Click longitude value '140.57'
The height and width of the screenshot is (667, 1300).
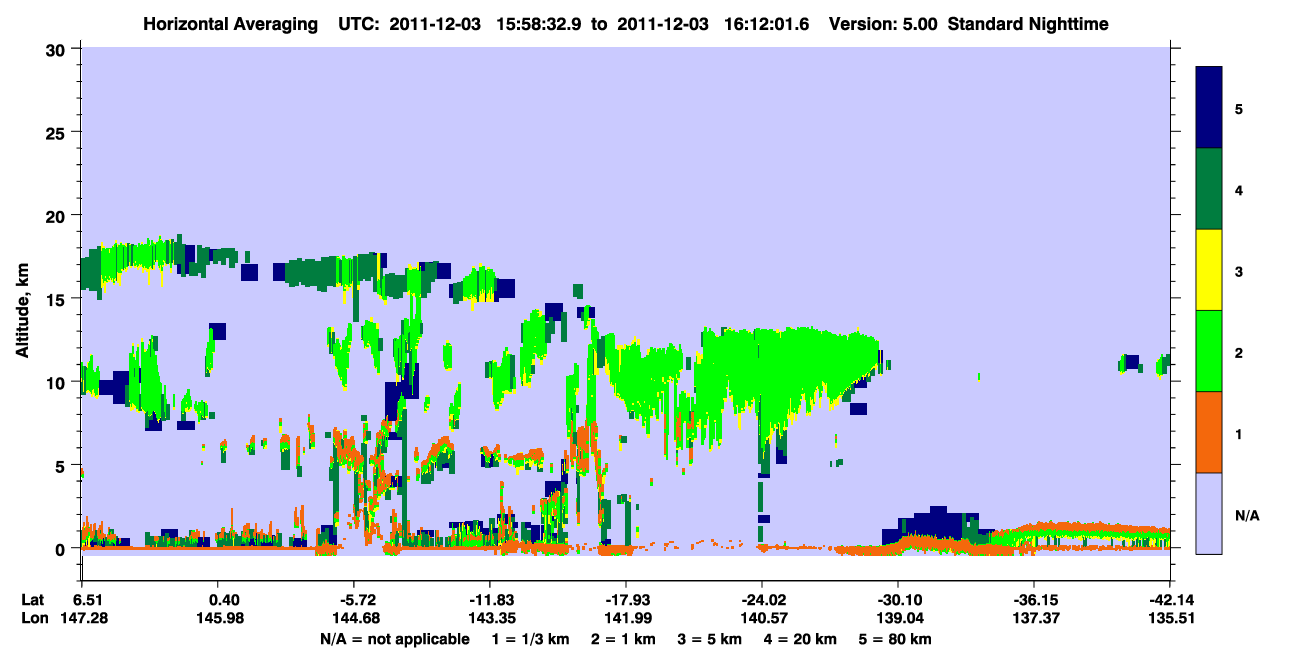coord(766,619)
